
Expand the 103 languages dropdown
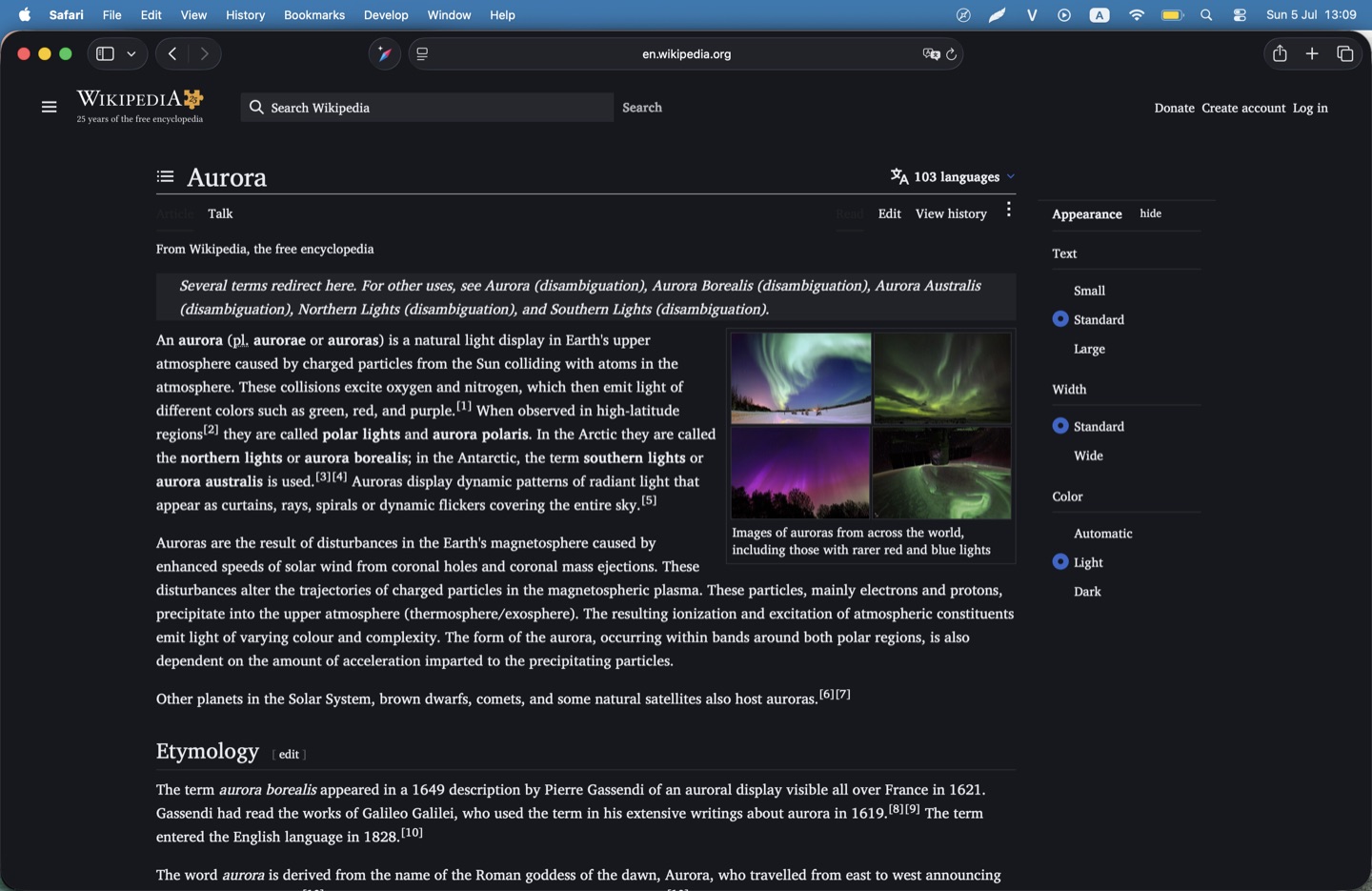(953, 176)
